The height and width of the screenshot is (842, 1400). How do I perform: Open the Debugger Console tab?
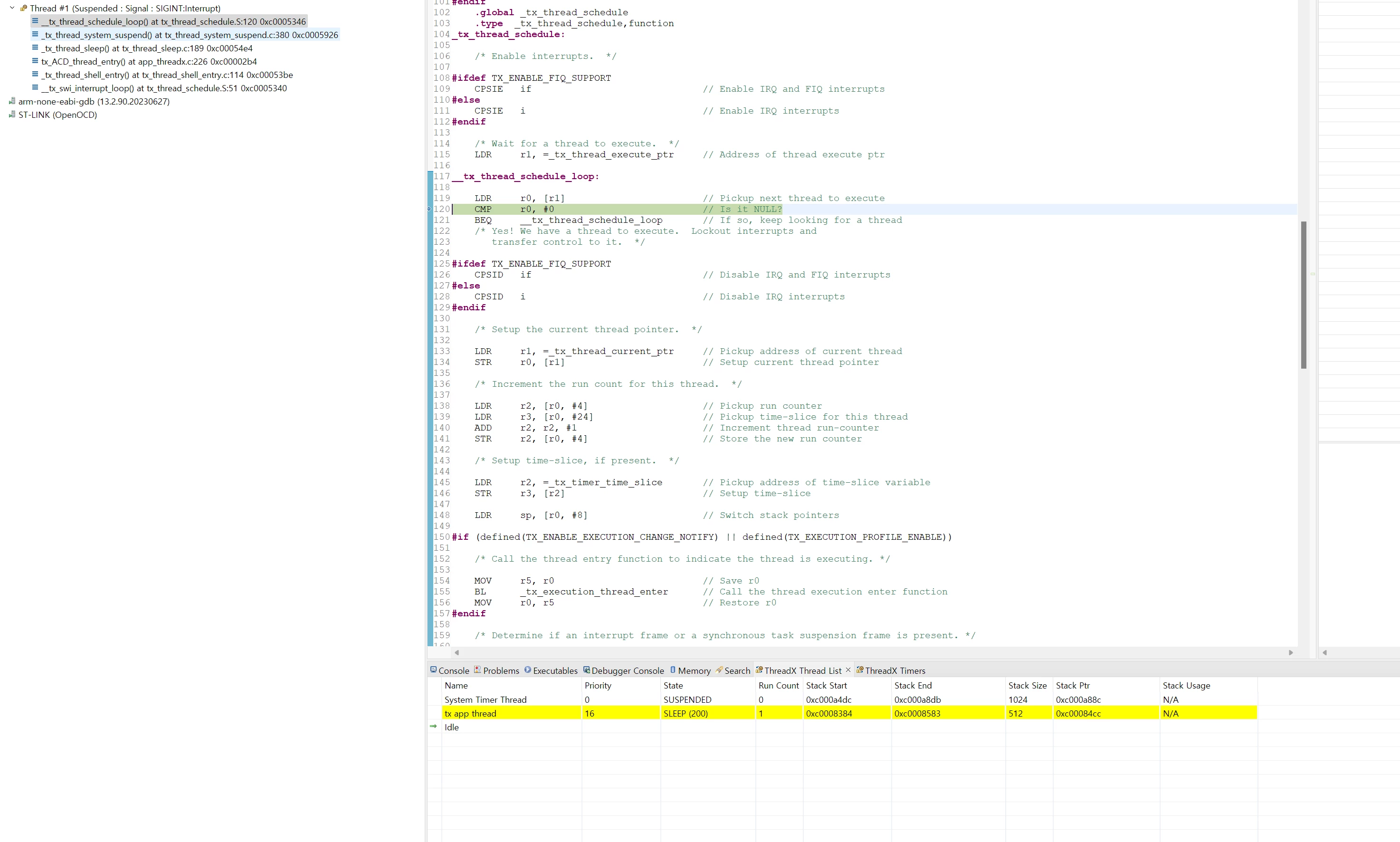click(x=623, y=670)
